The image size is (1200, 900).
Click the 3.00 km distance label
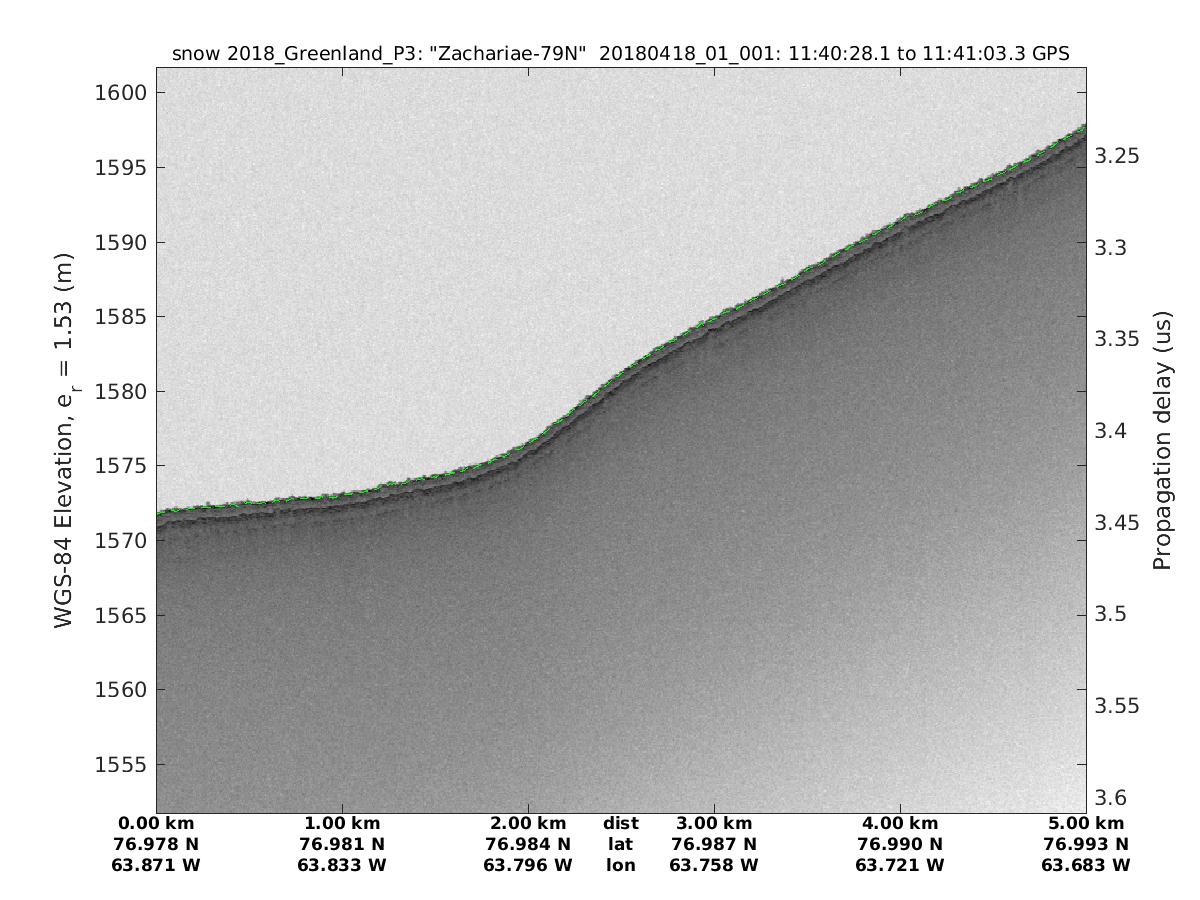tap(714, 824)
